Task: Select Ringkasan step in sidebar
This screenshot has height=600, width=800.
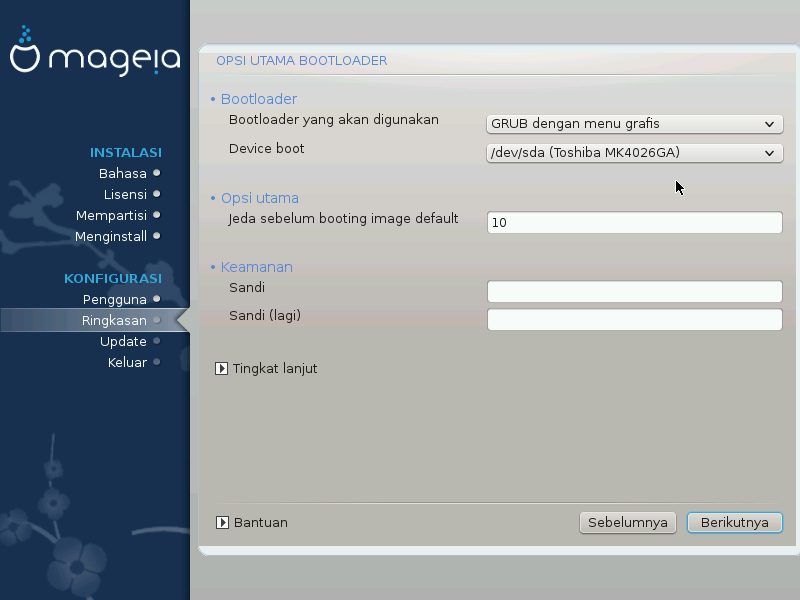Action: (x=114, y=320)
